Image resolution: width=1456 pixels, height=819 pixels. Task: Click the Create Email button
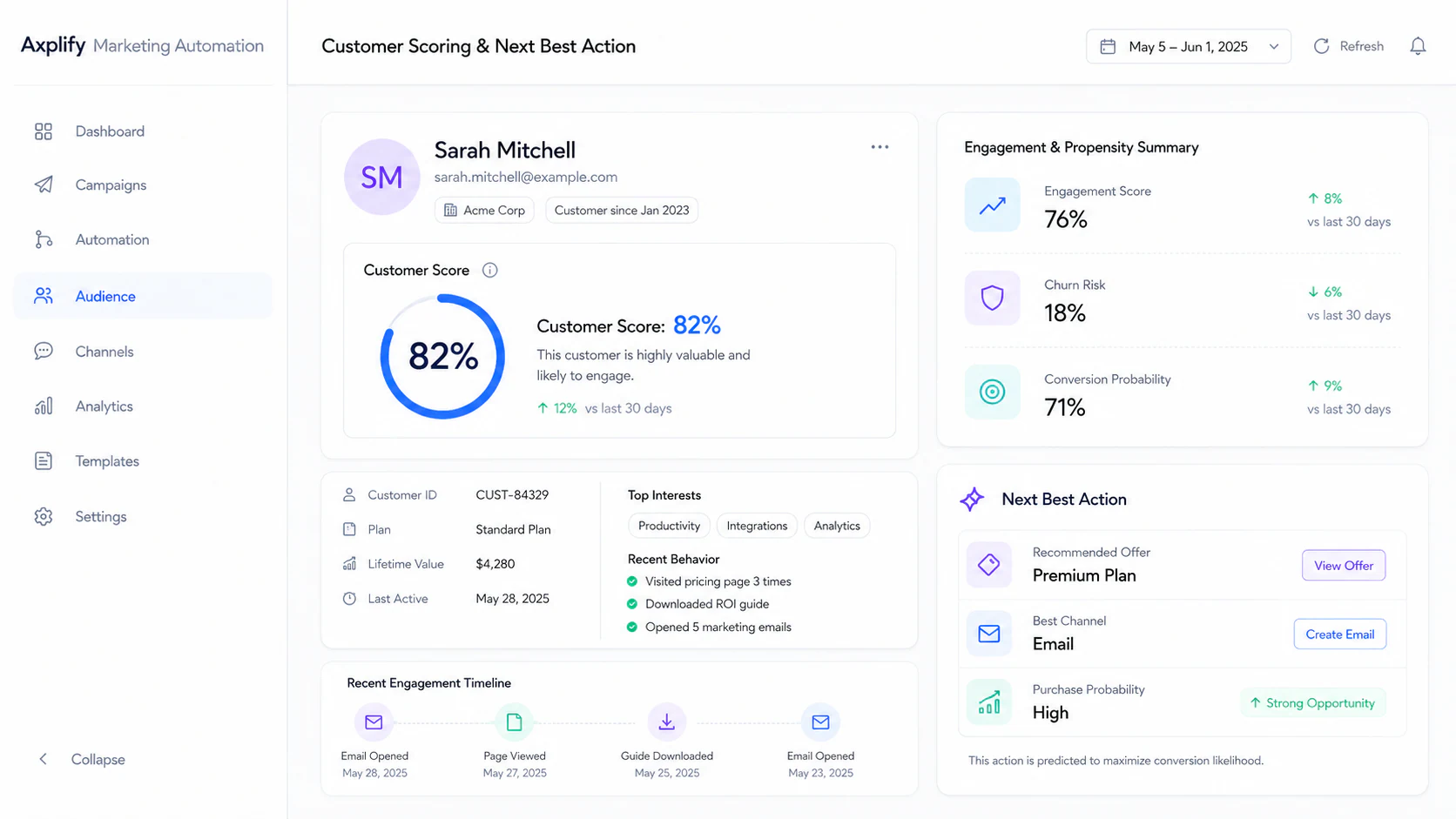(1340, 634)
